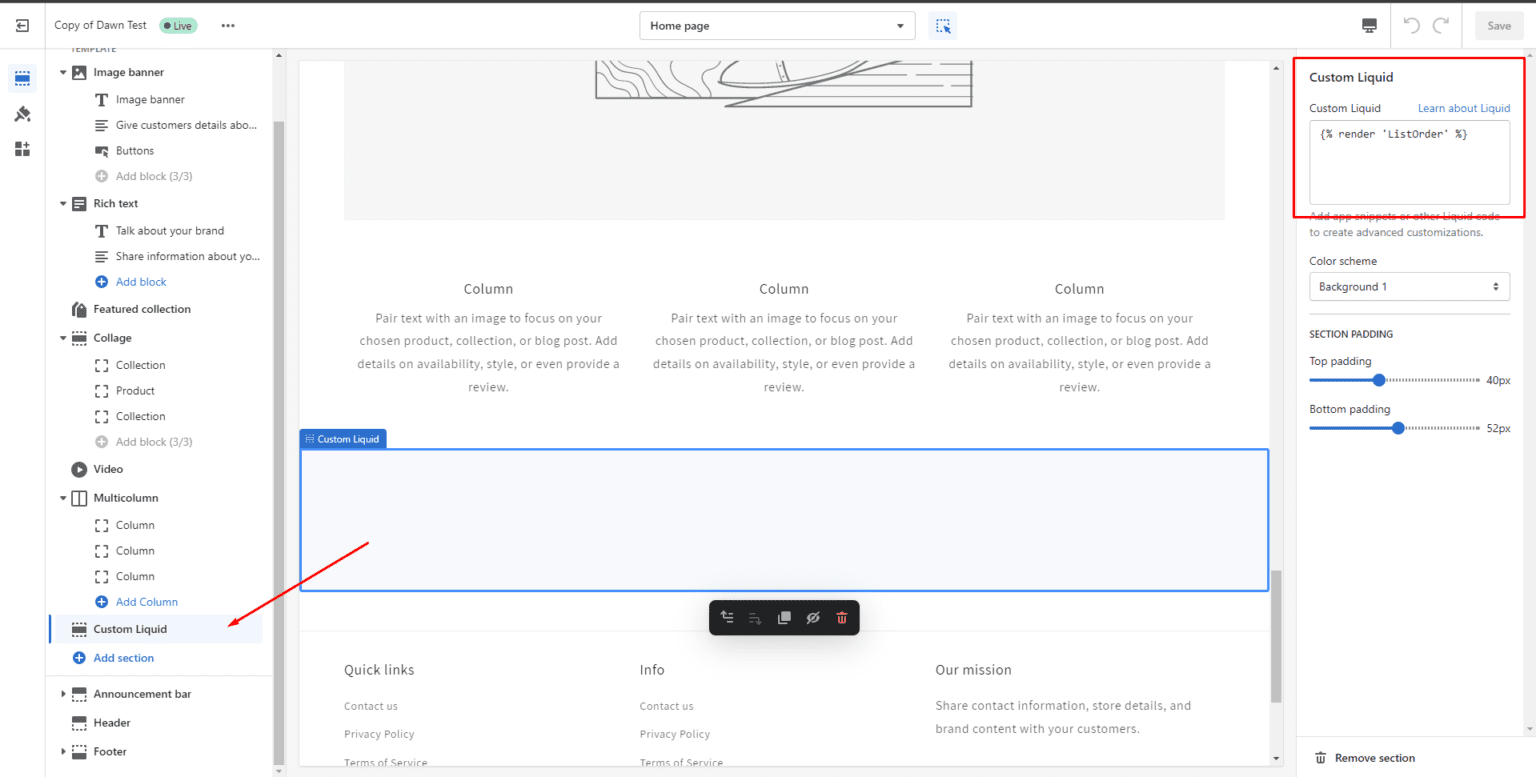The image size is (1536, 777).
Task: Click the duplicate section icon
Action: coord(784,618)
